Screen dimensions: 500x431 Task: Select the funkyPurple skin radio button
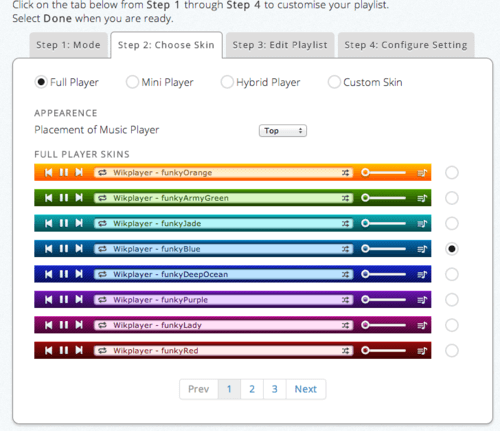click(x=452, y=300)
